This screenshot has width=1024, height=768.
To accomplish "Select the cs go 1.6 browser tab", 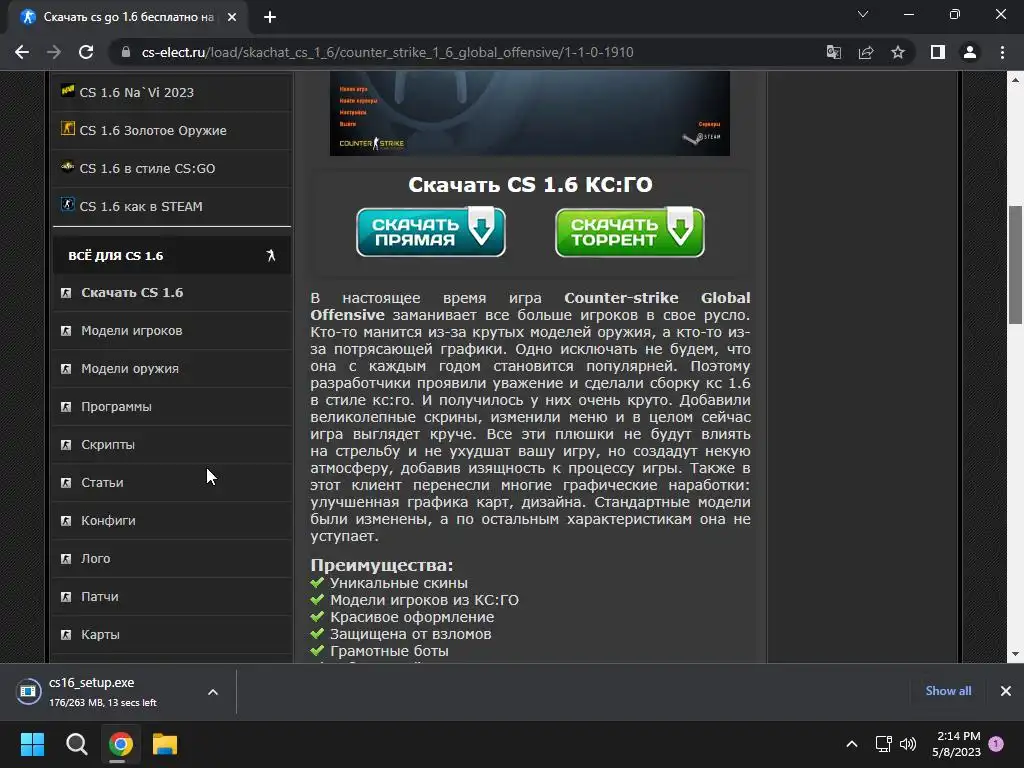I will [x=128, y=17].
